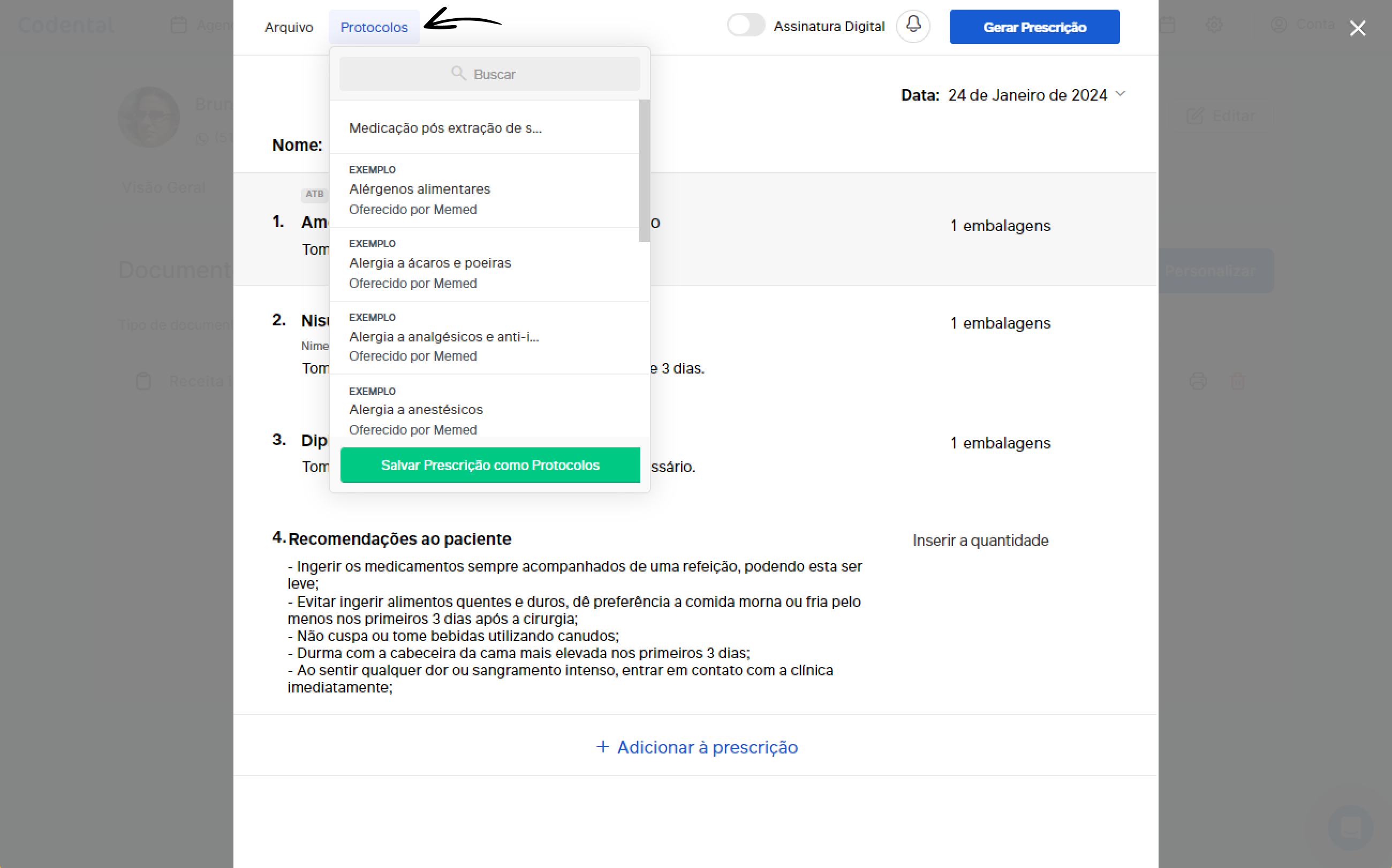This screenshot has height=868, width=1392.
Task: Click the search magnifier icon in Buscar
Action: (x=458, y=73)
